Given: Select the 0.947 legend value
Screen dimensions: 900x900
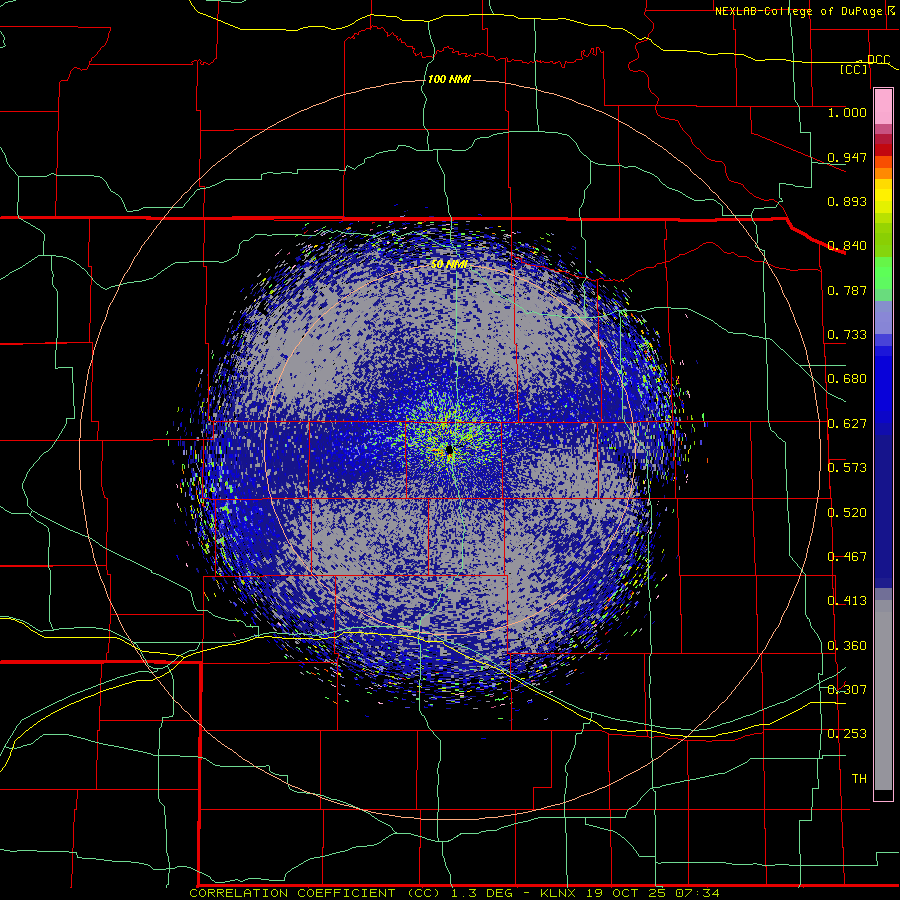Looking at the screenshot, I should (847, 157).
